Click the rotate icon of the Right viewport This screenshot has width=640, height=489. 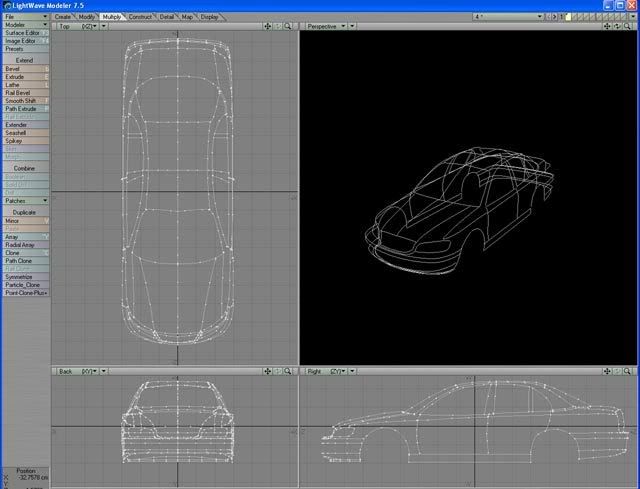[x=617, y=371]
